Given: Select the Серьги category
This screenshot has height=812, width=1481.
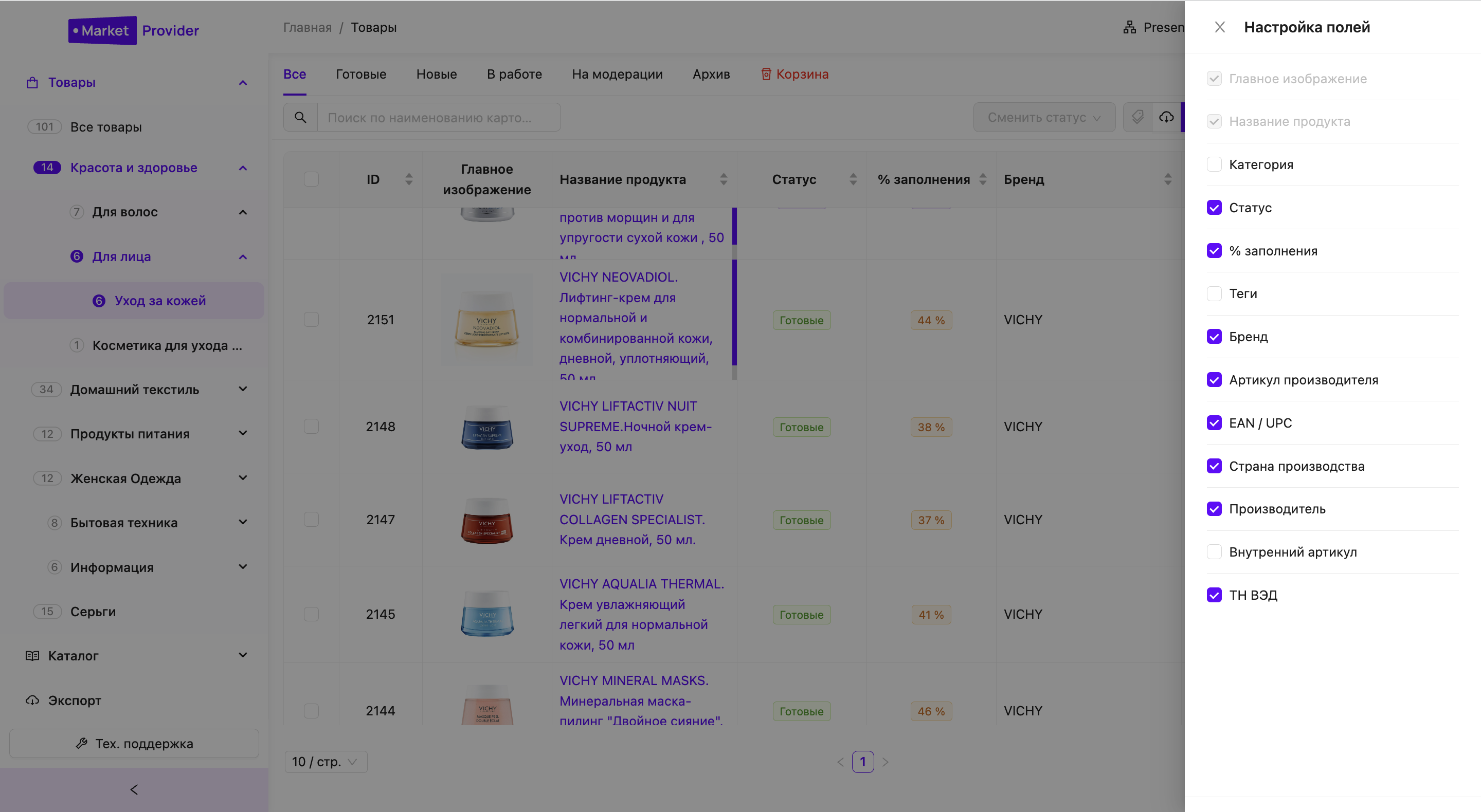Looking at the screenshot, I should (93, 612).
